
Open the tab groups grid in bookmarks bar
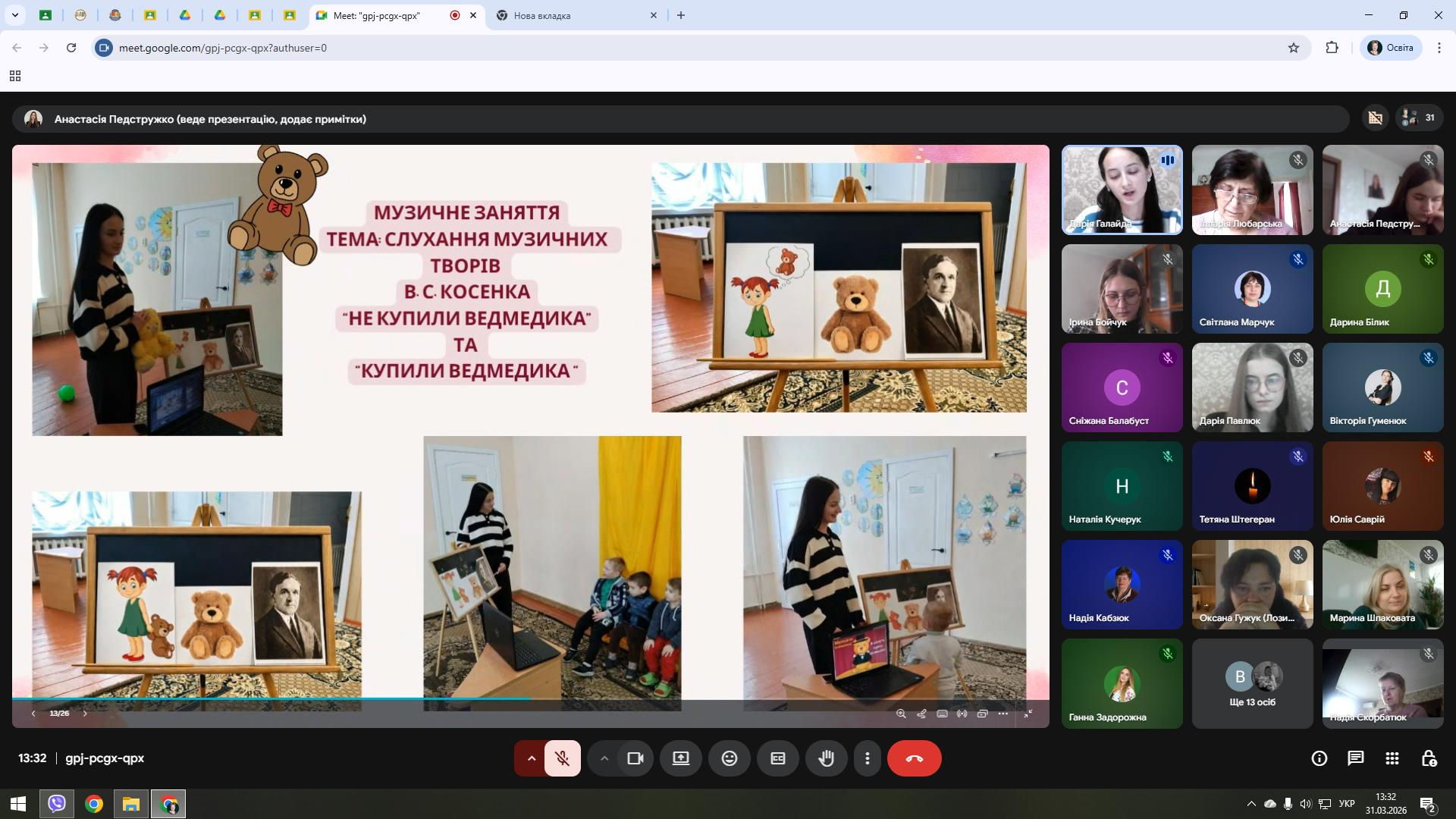(x=14, y=76)
